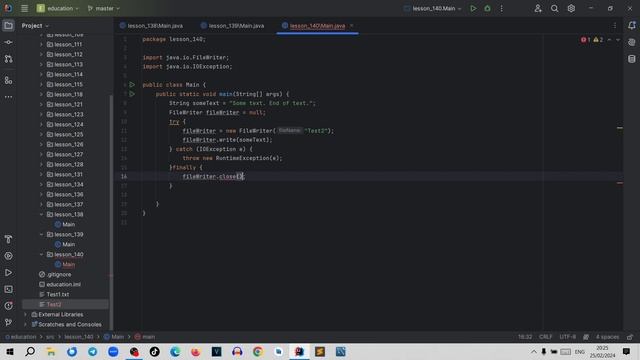Screen dimensions: 640x360
Task: Expand External Libraries node
Action: click(25, 314)
